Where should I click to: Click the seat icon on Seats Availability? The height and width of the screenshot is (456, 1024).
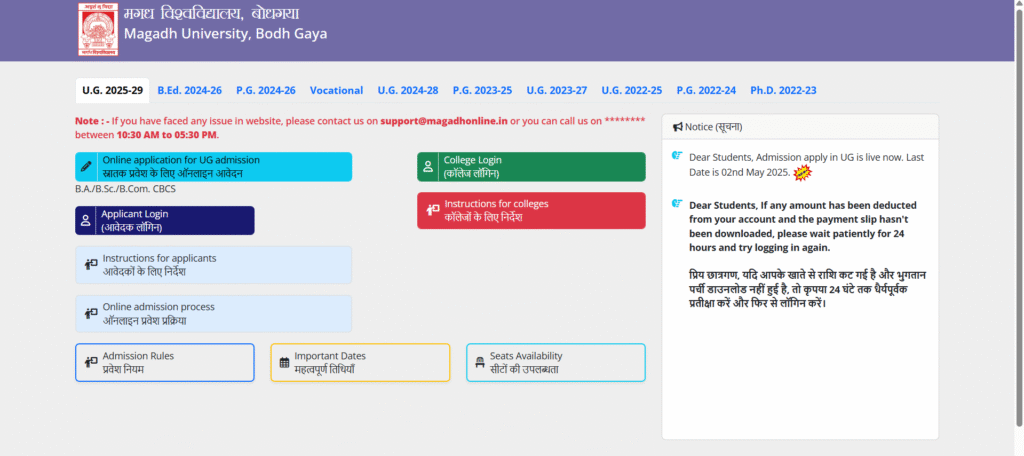(x=480, y=362)
